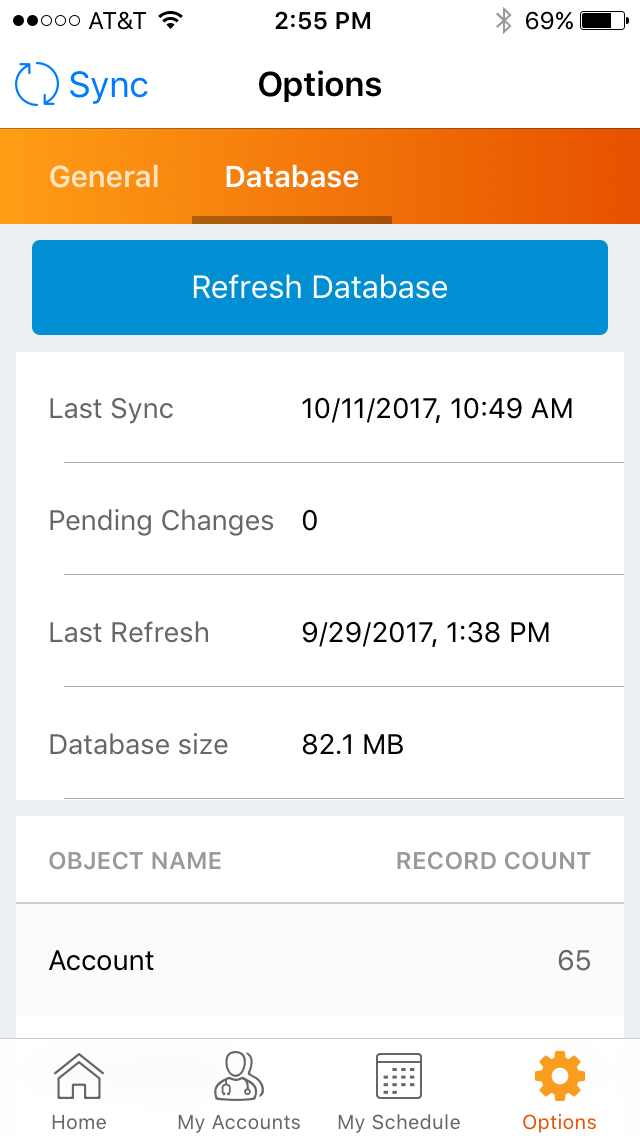The image size is (640, 1136).
Task: Open My Accounts doctor icon
Action: click(239, 1077)
